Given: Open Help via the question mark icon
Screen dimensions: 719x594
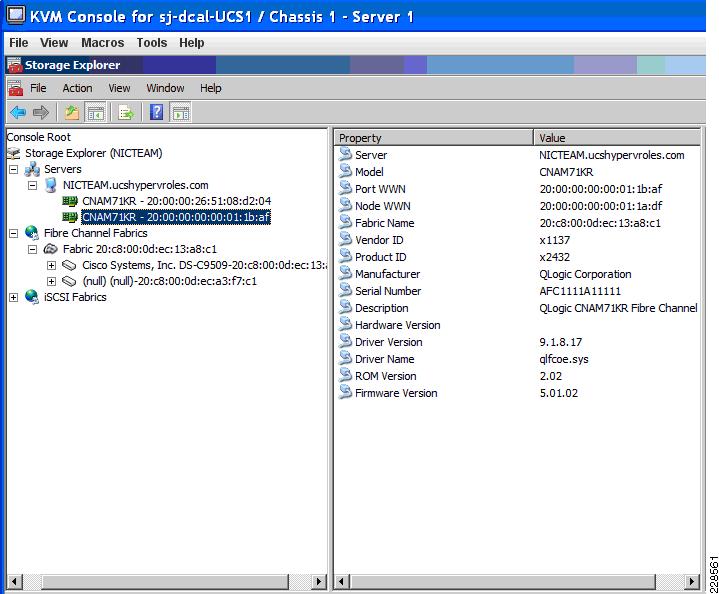Looking at the screenshot, I should click(156, 112).
